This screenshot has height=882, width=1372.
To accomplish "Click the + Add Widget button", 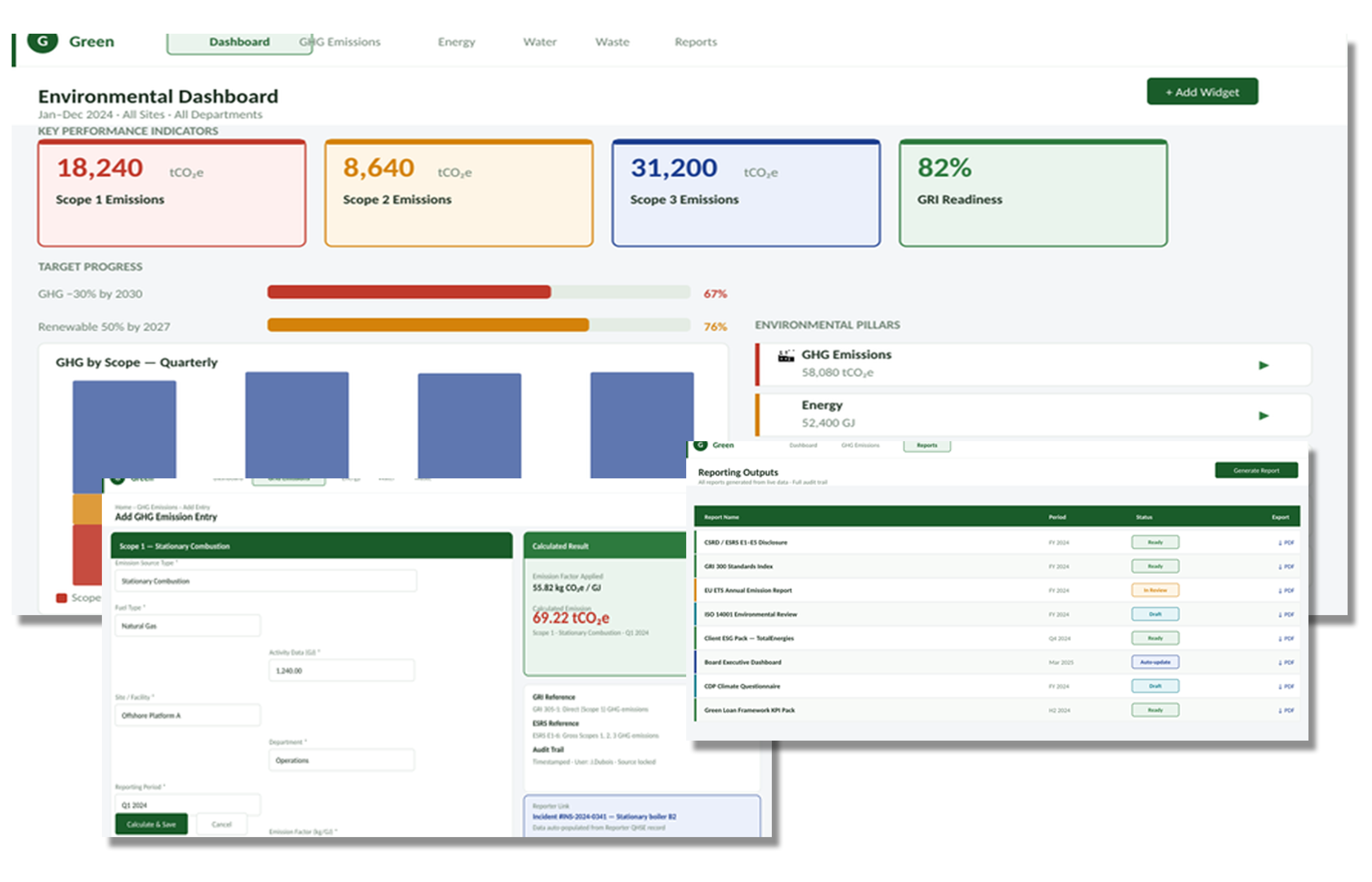I will (1202, 92).
